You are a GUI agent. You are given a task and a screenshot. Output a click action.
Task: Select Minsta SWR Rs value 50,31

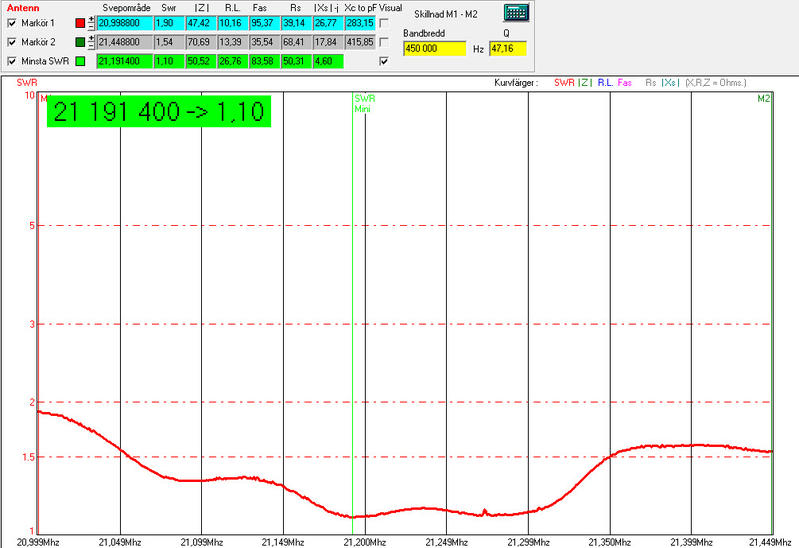(x=296, y=61)
